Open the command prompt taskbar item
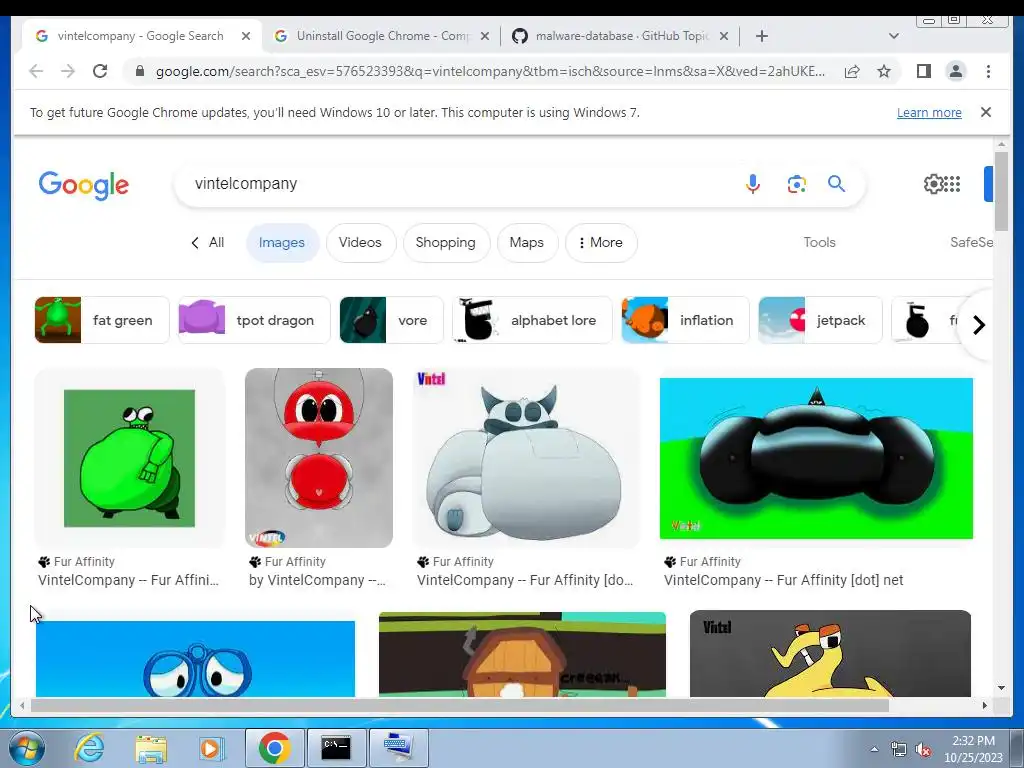The image size is (1024, 768). coord(336,748)
